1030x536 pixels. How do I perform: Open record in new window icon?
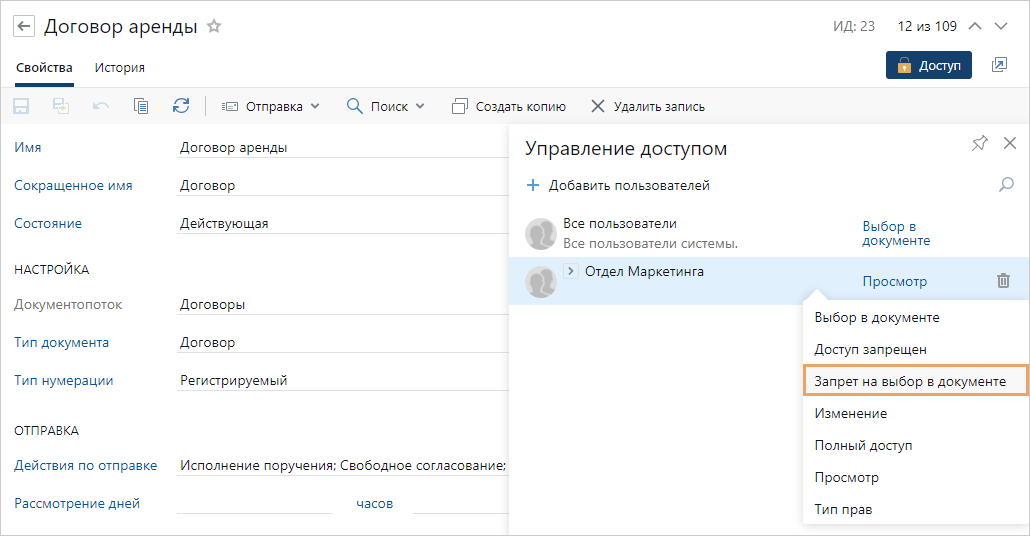tap(999, 65)
